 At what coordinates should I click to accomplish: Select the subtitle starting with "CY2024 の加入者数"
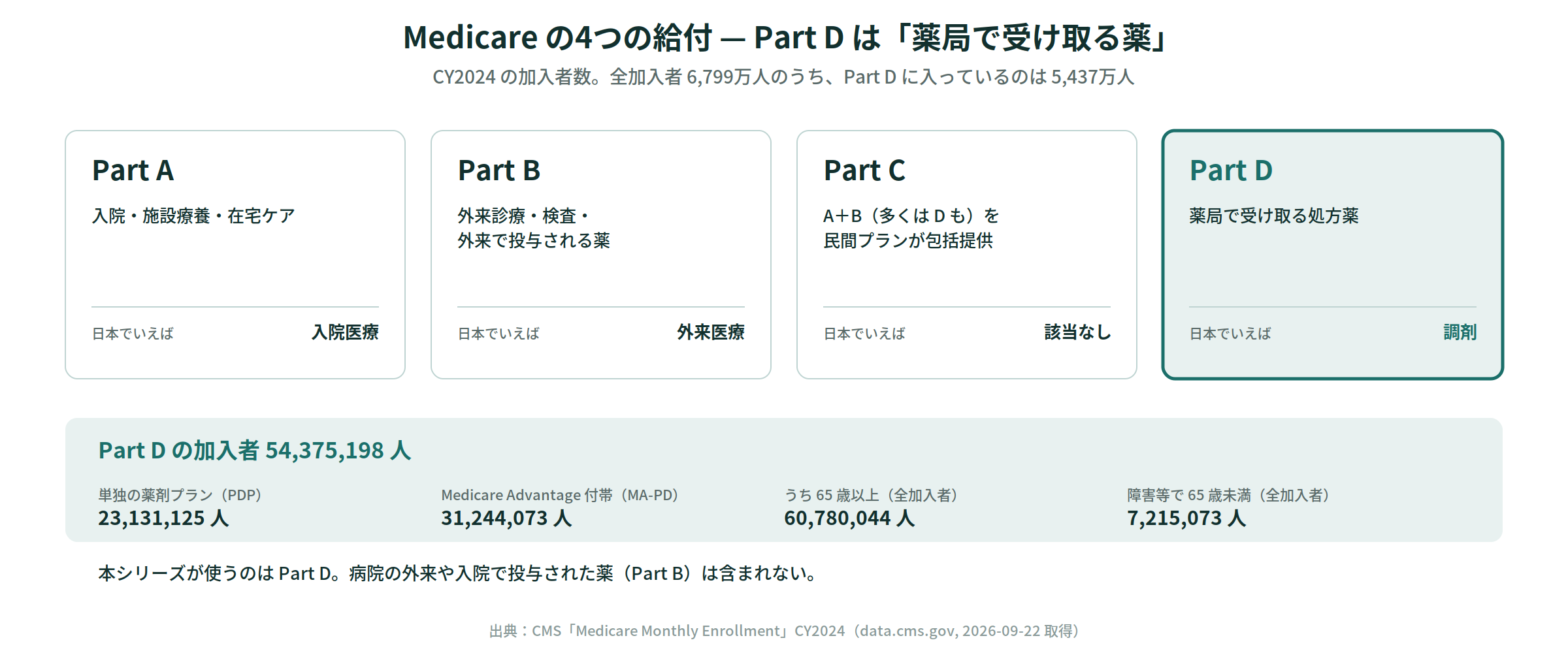pyautogui.click(x=783, y=77)
